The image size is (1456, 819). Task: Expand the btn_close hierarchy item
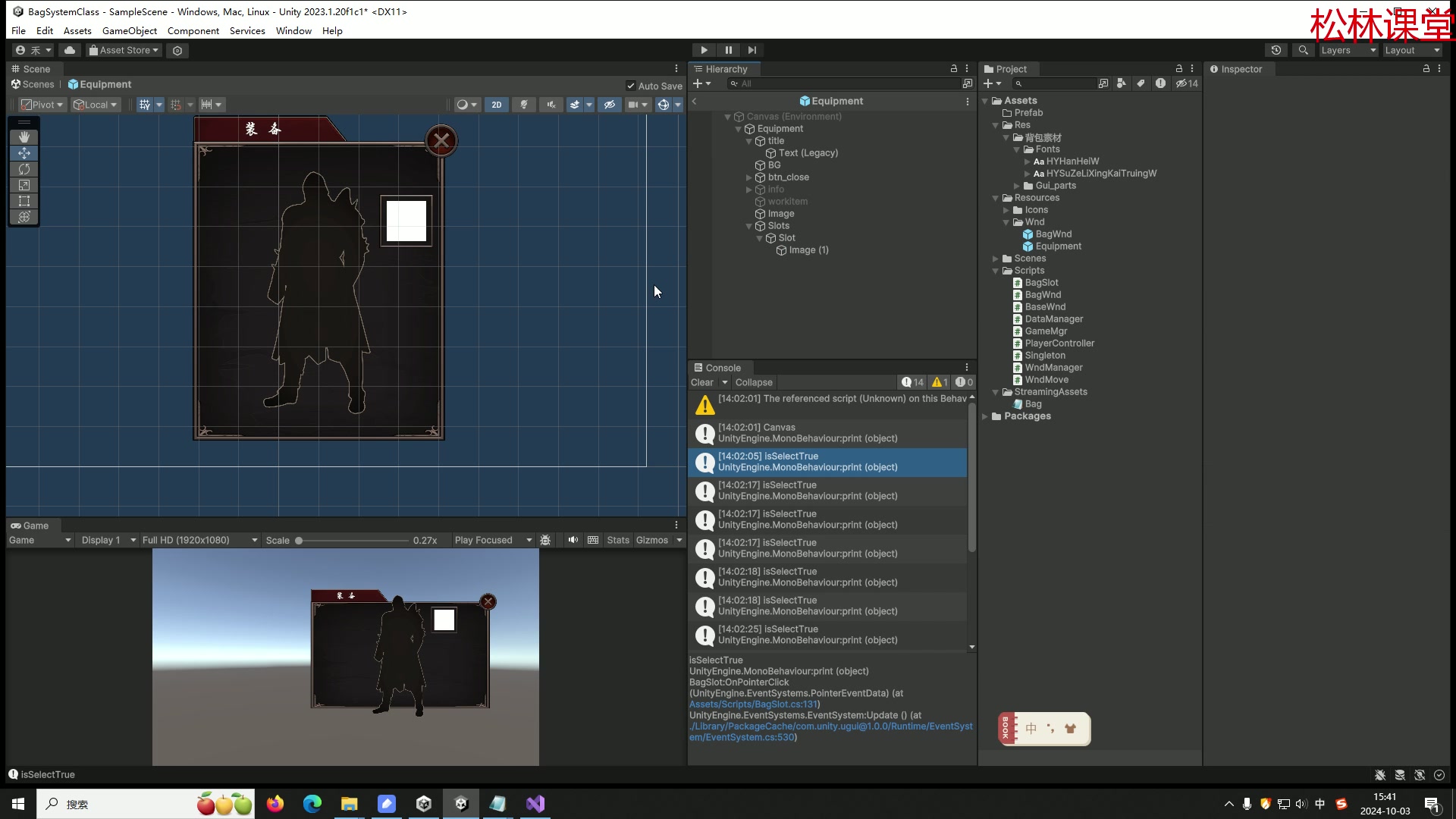click(x=749, y=177)
